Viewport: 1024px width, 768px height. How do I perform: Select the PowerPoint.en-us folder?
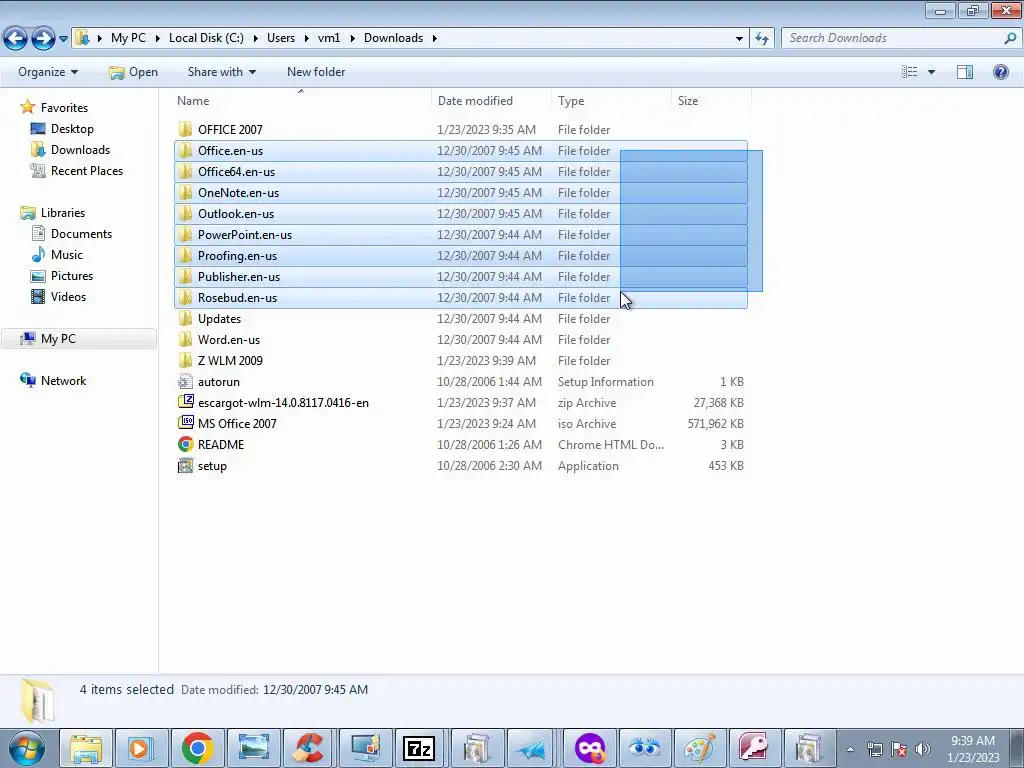coord(460,234)
